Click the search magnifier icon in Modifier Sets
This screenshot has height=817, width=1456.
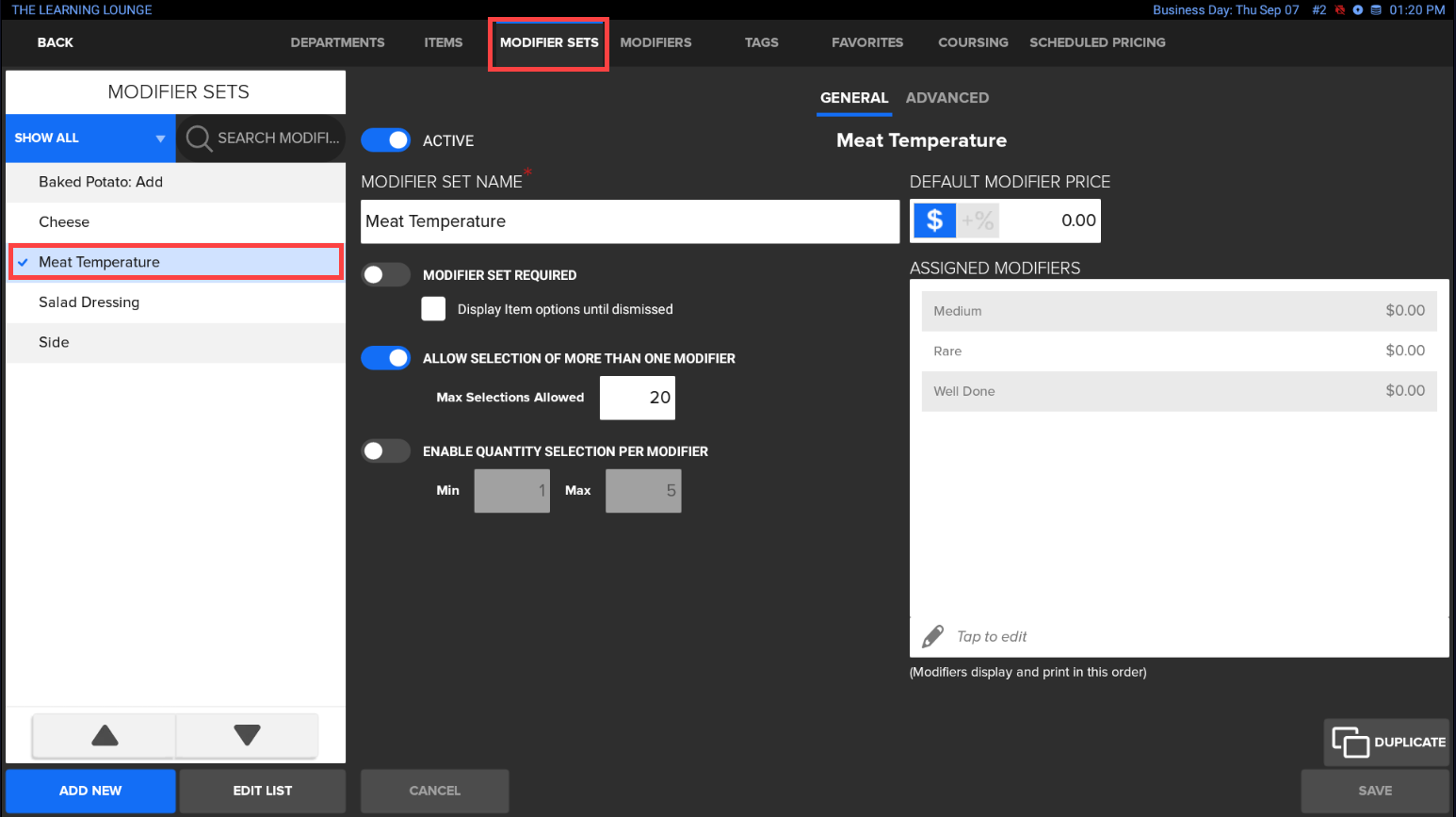pyautogui.click(x=198, y=139)
